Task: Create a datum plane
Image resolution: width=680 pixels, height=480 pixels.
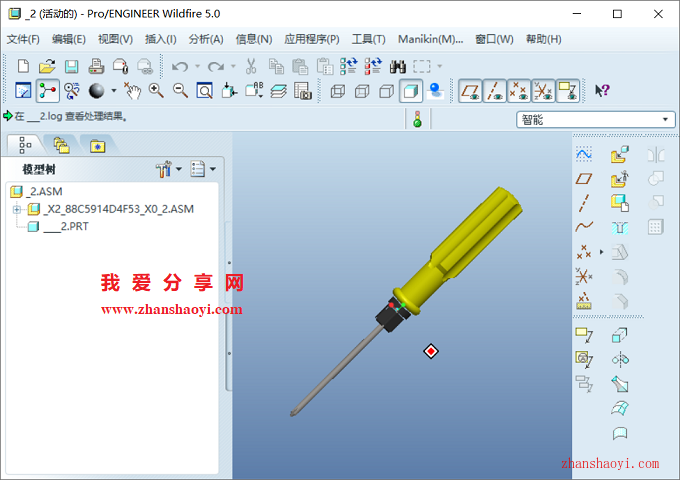Action: point(584,179)
